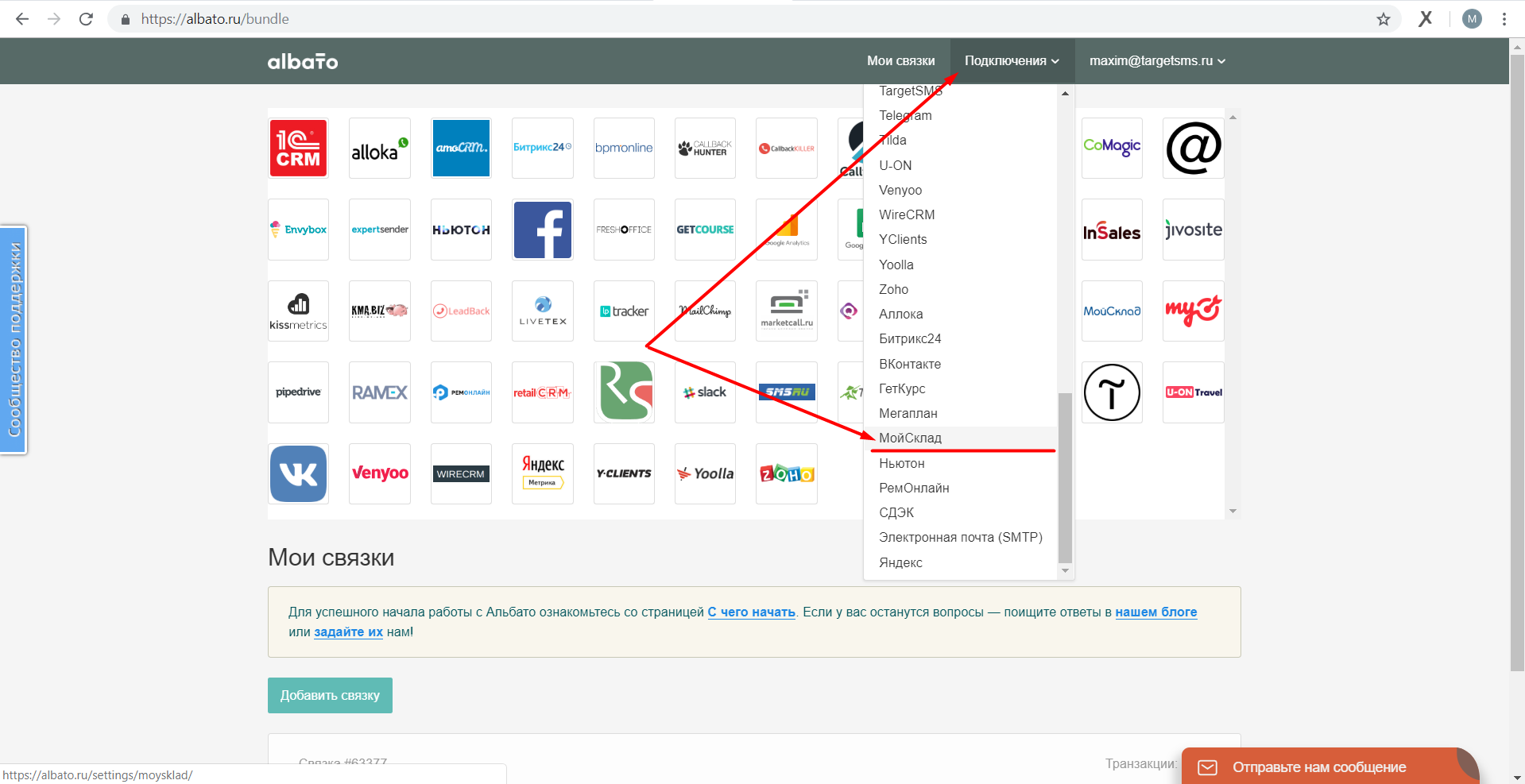This screenshot has width=1525, height=784.
Task: Expand the maxim@targetsms.ru account menu
Action: pyautogui.click(x=1157, y=61)
